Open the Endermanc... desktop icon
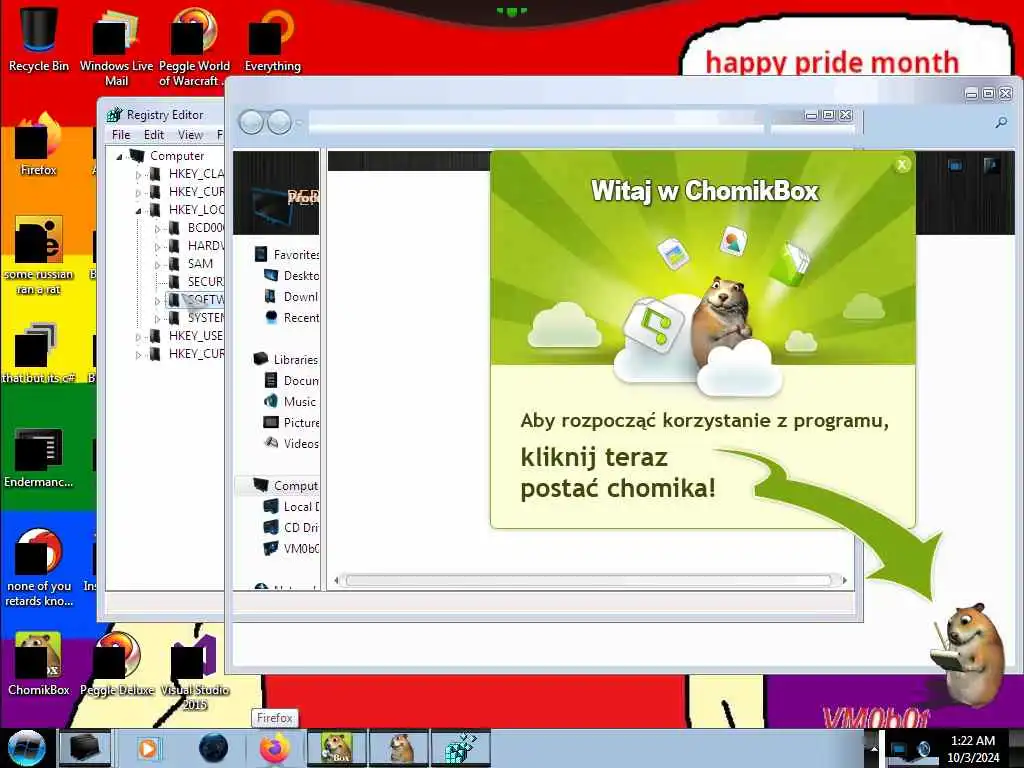This screenshot has width=1024, height=768. [x=39, y=457]
